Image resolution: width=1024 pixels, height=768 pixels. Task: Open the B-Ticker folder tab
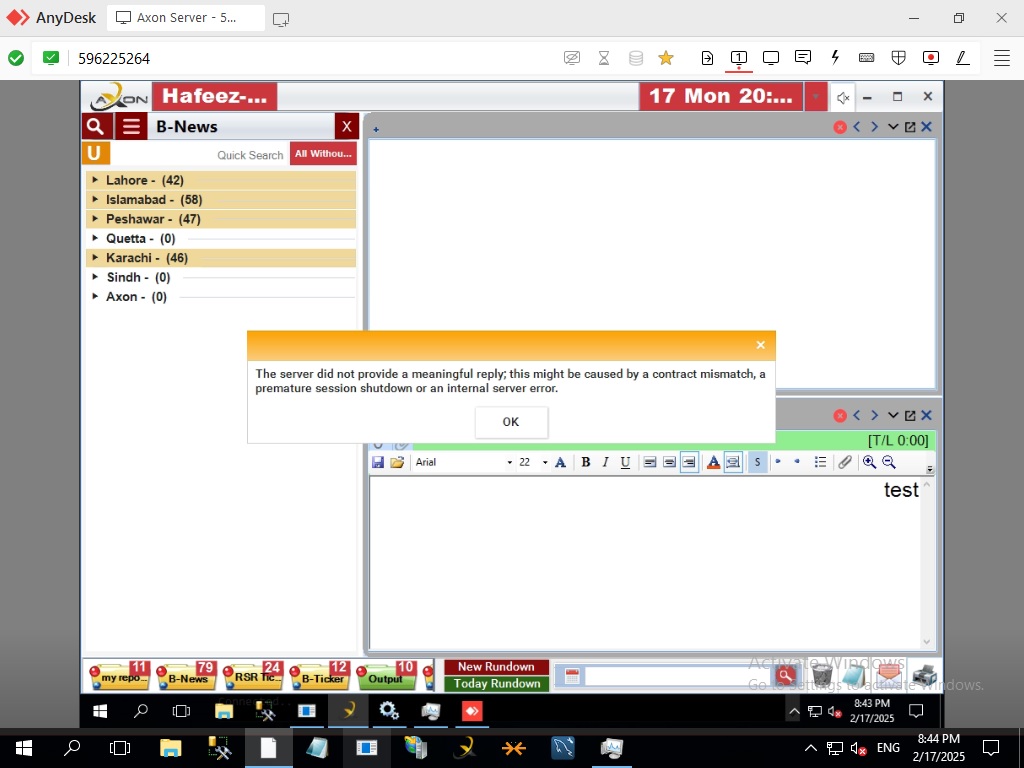(x=323, y=678)
